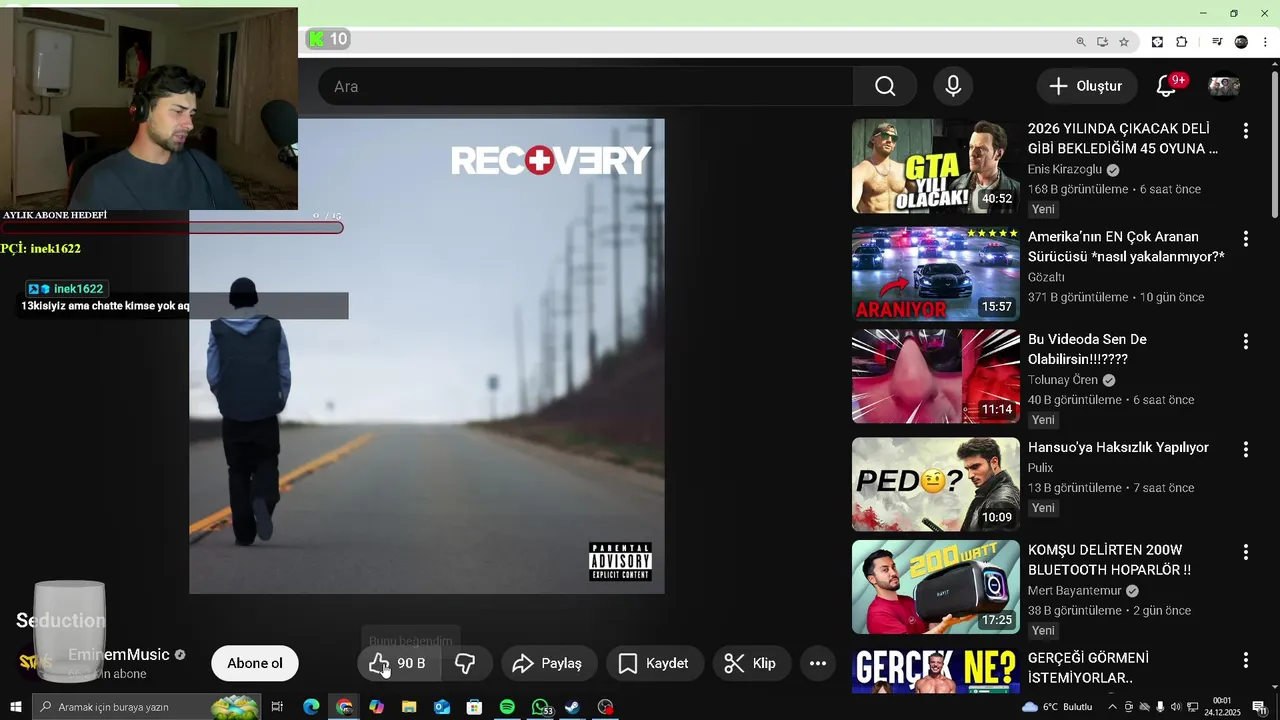Open the Tolunay Ören channel link
Screen dimensions: 1280x720
pos(1063,380)
